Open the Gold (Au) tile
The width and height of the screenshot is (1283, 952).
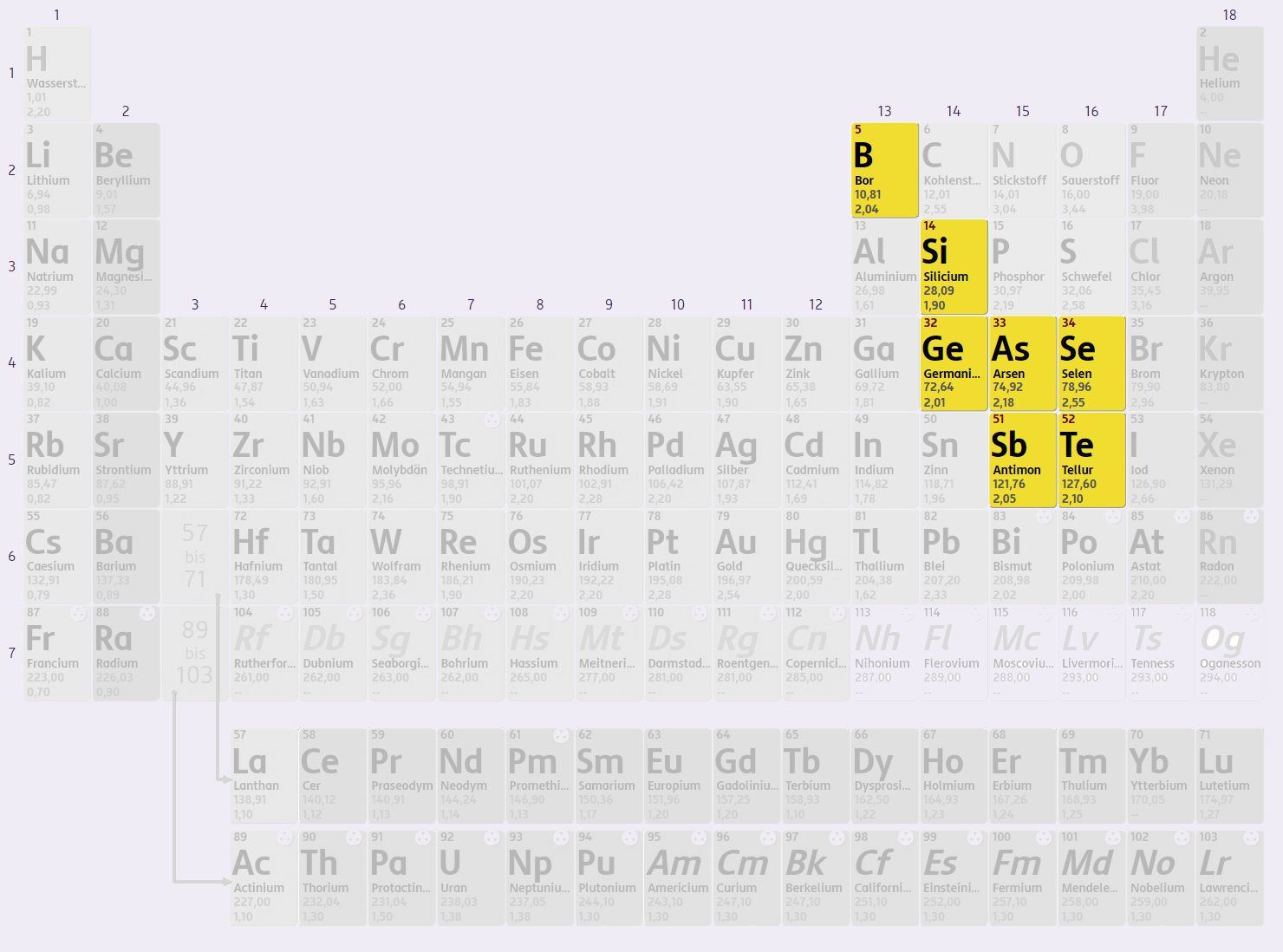747,557
